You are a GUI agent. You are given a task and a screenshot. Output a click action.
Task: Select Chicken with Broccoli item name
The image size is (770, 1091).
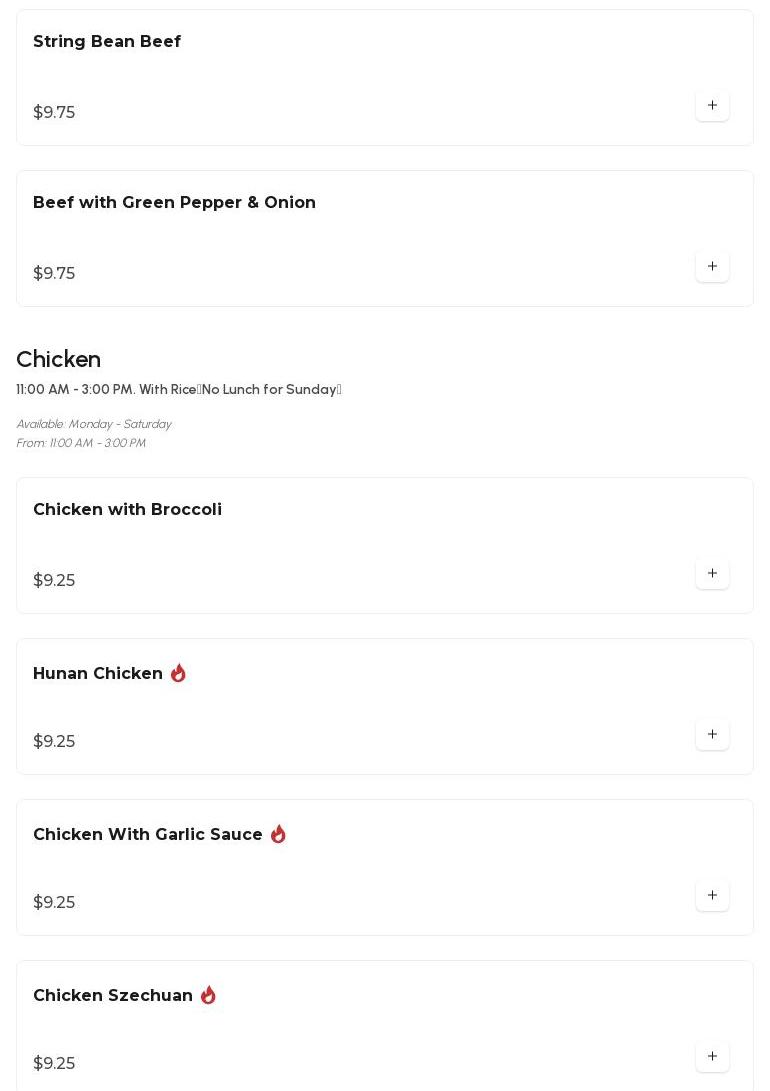coord(127,510)
